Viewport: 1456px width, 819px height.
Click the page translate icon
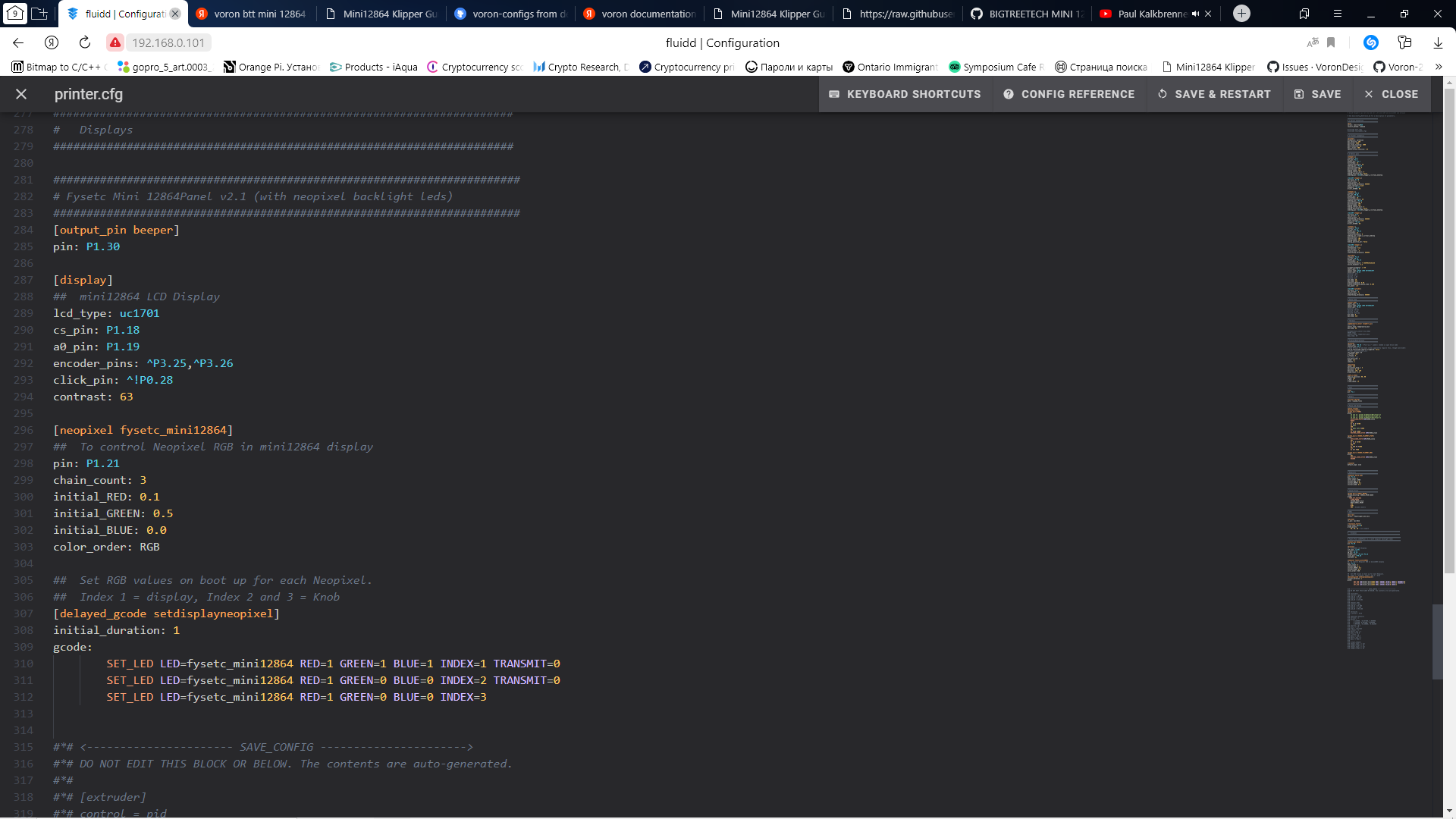coord(1312,42)
